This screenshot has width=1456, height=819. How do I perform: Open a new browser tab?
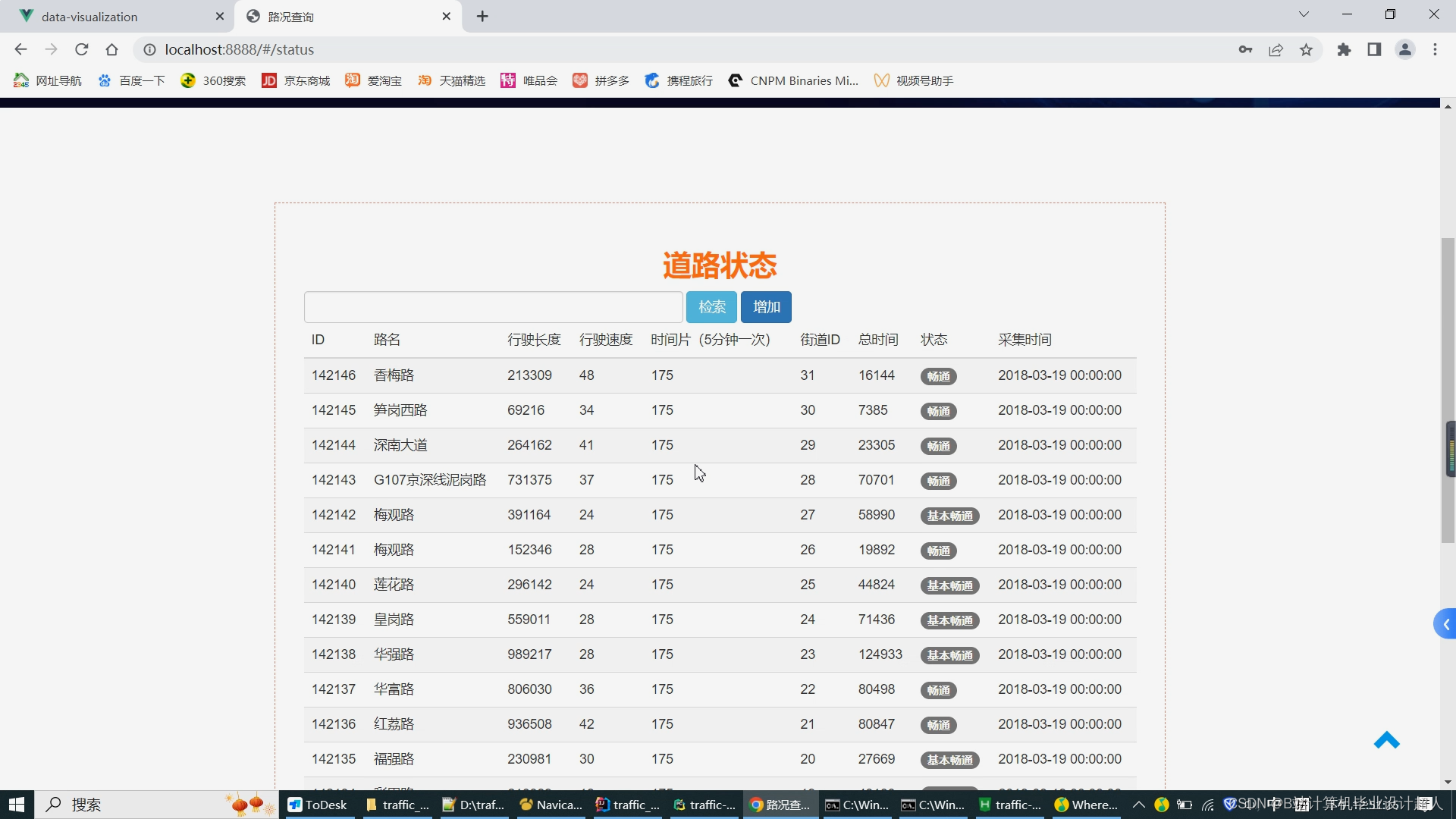(x=482, y=17)
